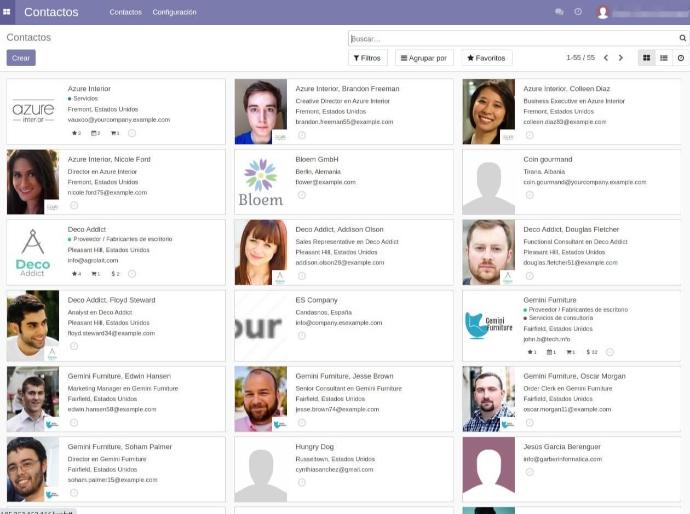Click the search magnifier icon

(683, 38)
